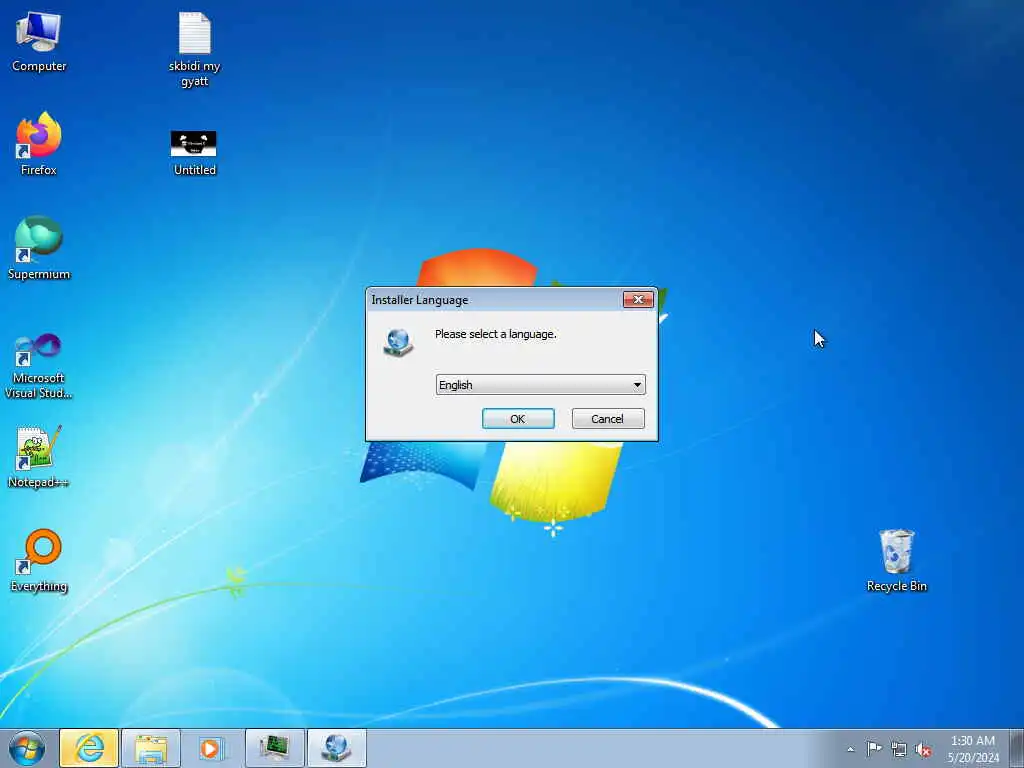Select the Everything search shortcut

(39, 561)
